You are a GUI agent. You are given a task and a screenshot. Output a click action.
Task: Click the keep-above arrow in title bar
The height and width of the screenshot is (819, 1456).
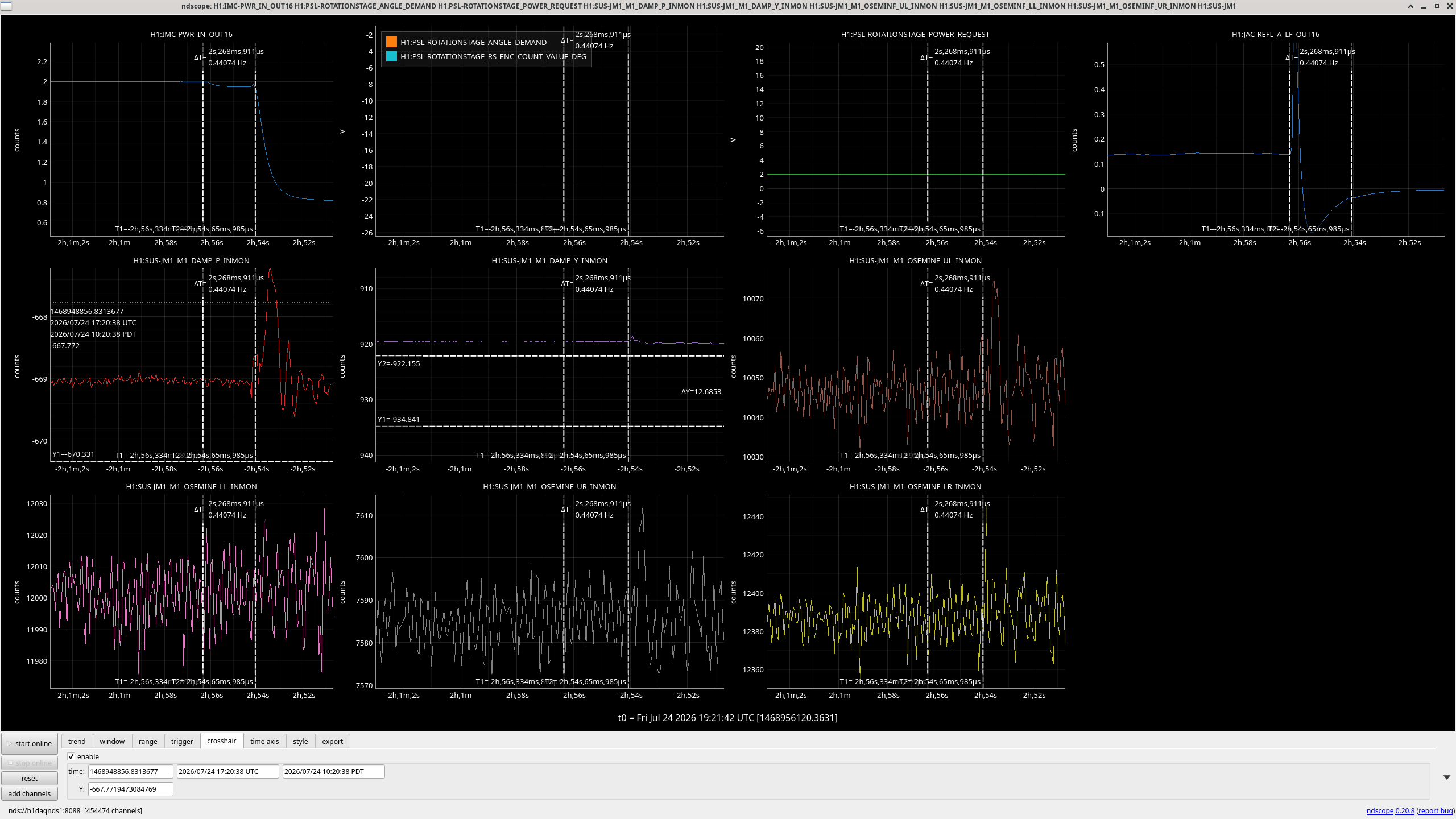(1410, 6)
